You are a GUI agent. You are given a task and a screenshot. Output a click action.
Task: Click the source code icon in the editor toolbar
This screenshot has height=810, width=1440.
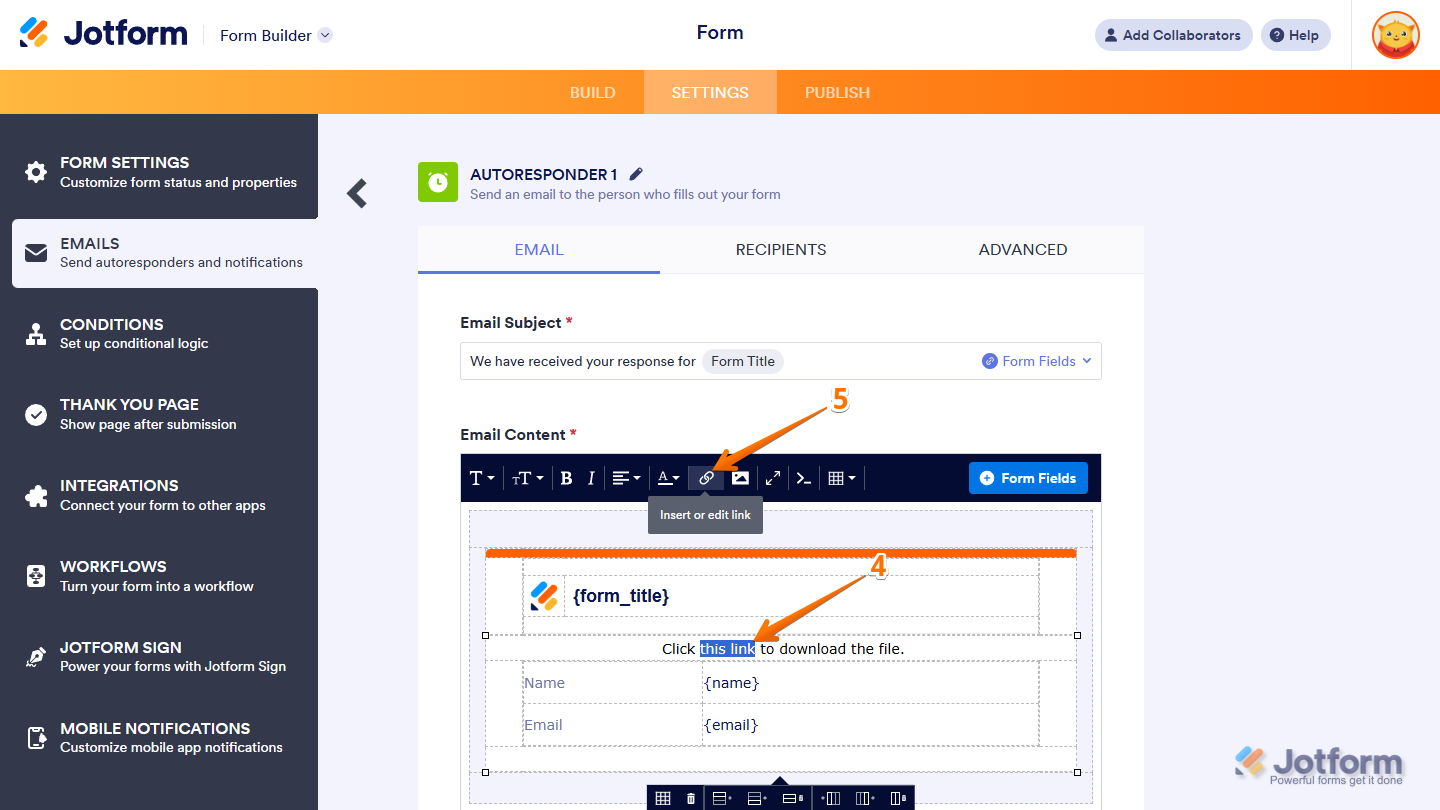pos(803,477)
